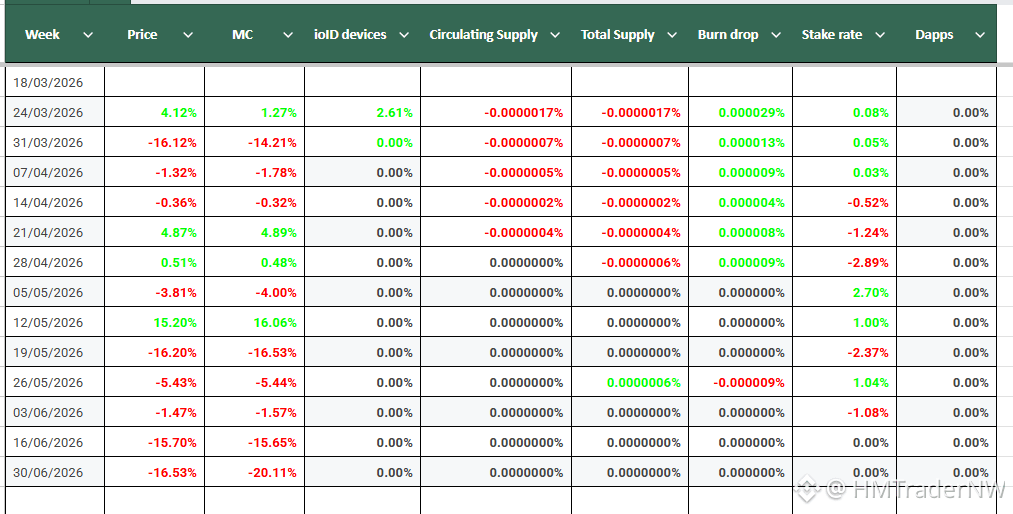
Task: Select the Burn drop cell -0.000009%
Action: 741,382
